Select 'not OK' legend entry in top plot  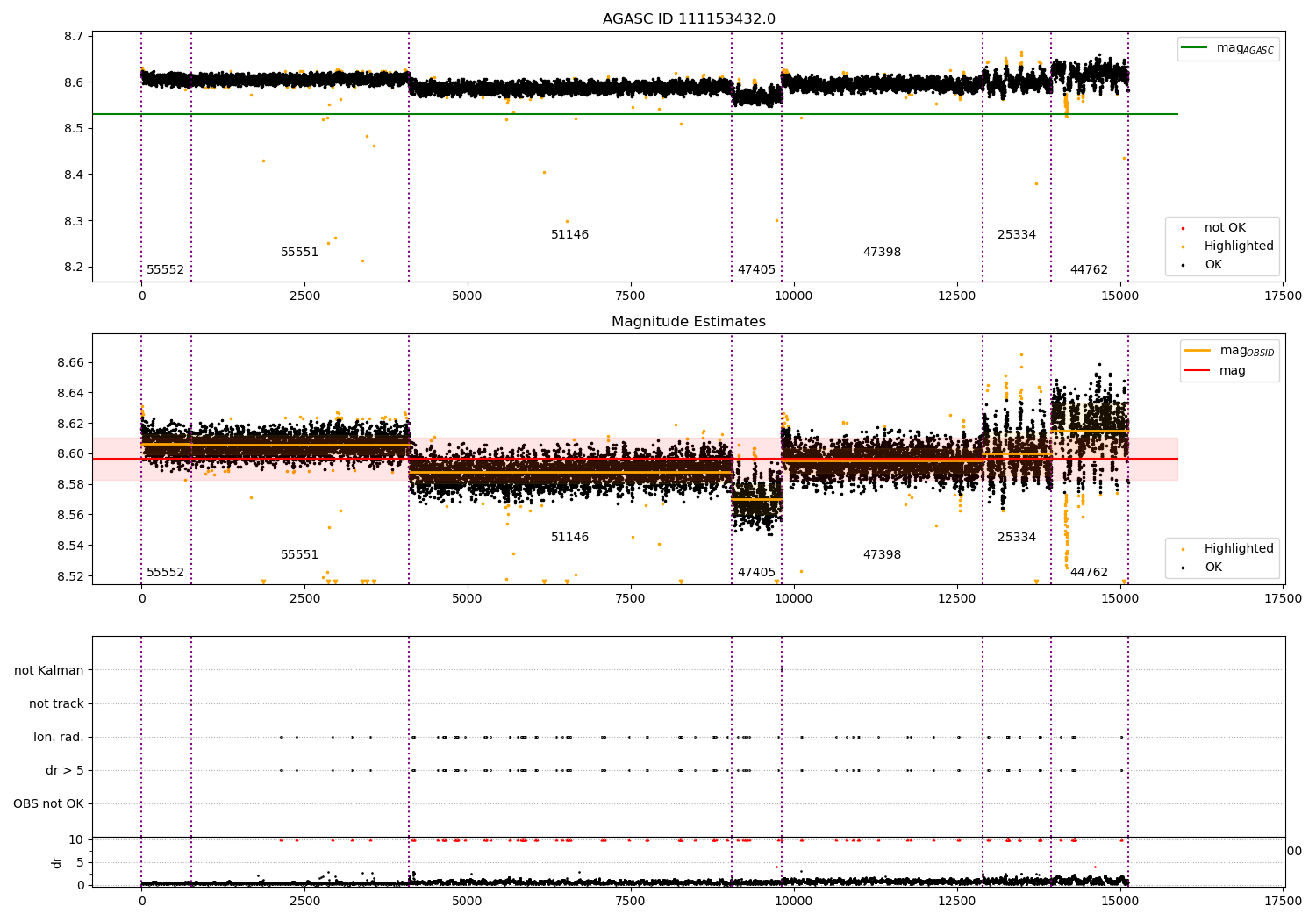point(1225,227)
